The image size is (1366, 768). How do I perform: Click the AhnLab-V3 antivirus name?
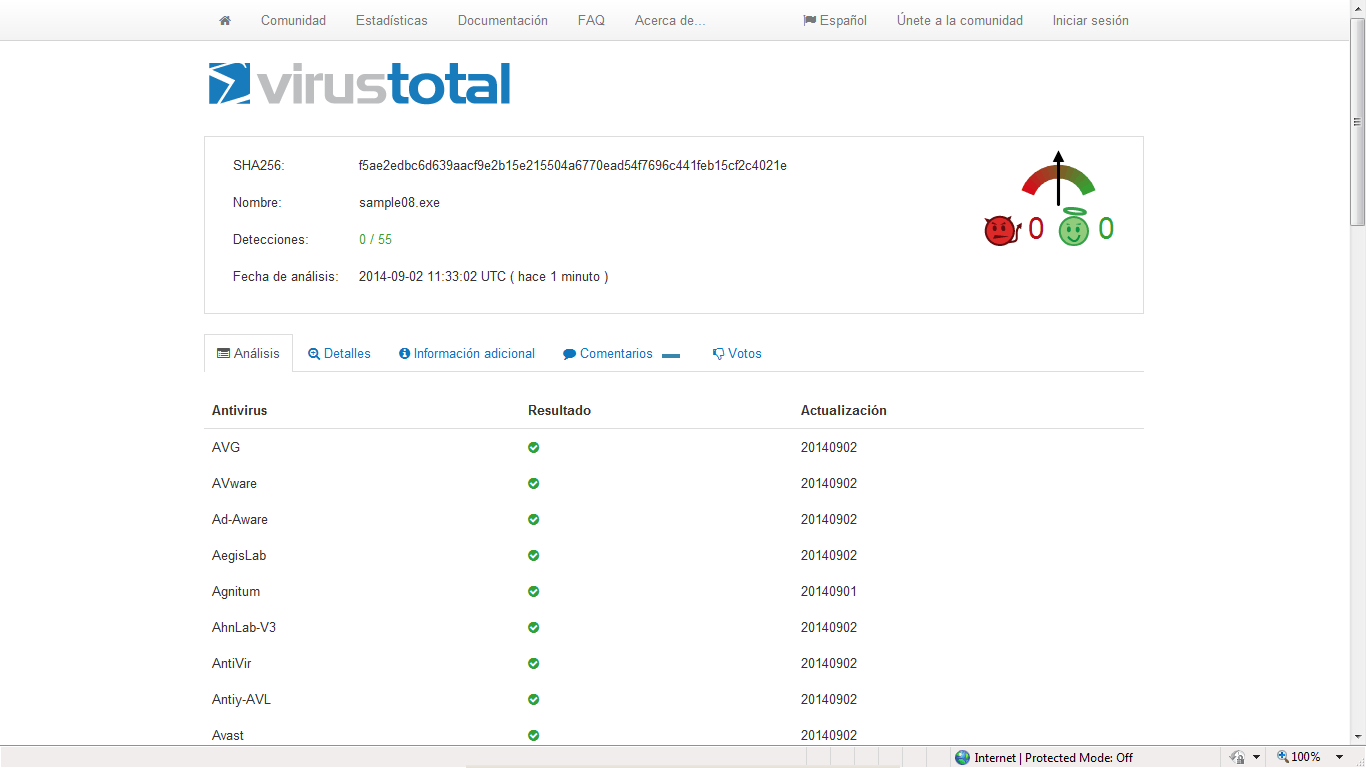coord(244,627)
